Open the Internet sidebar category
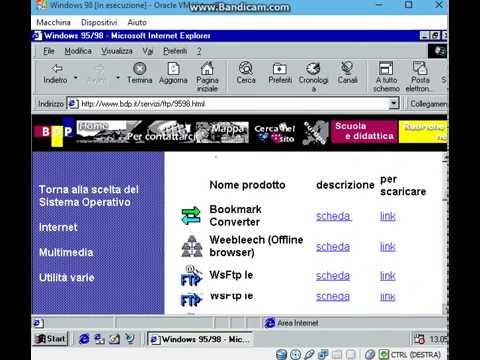Viewport: 480px width, 360px height. [58, 227]
